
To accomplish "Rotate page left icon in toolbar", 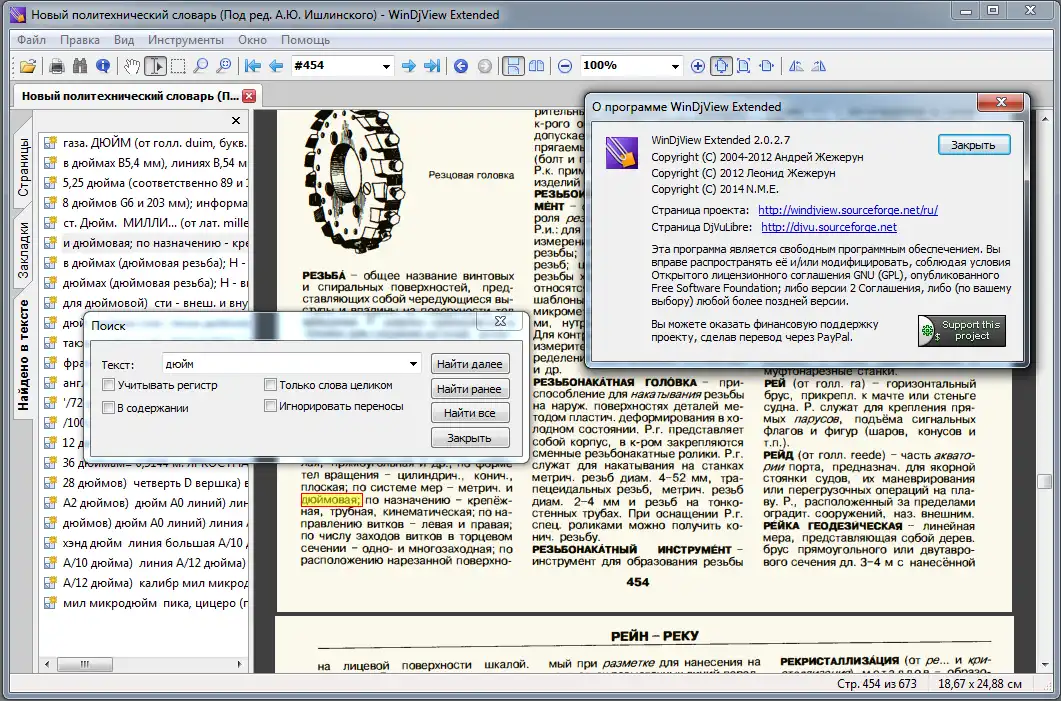I will point(796,66).
